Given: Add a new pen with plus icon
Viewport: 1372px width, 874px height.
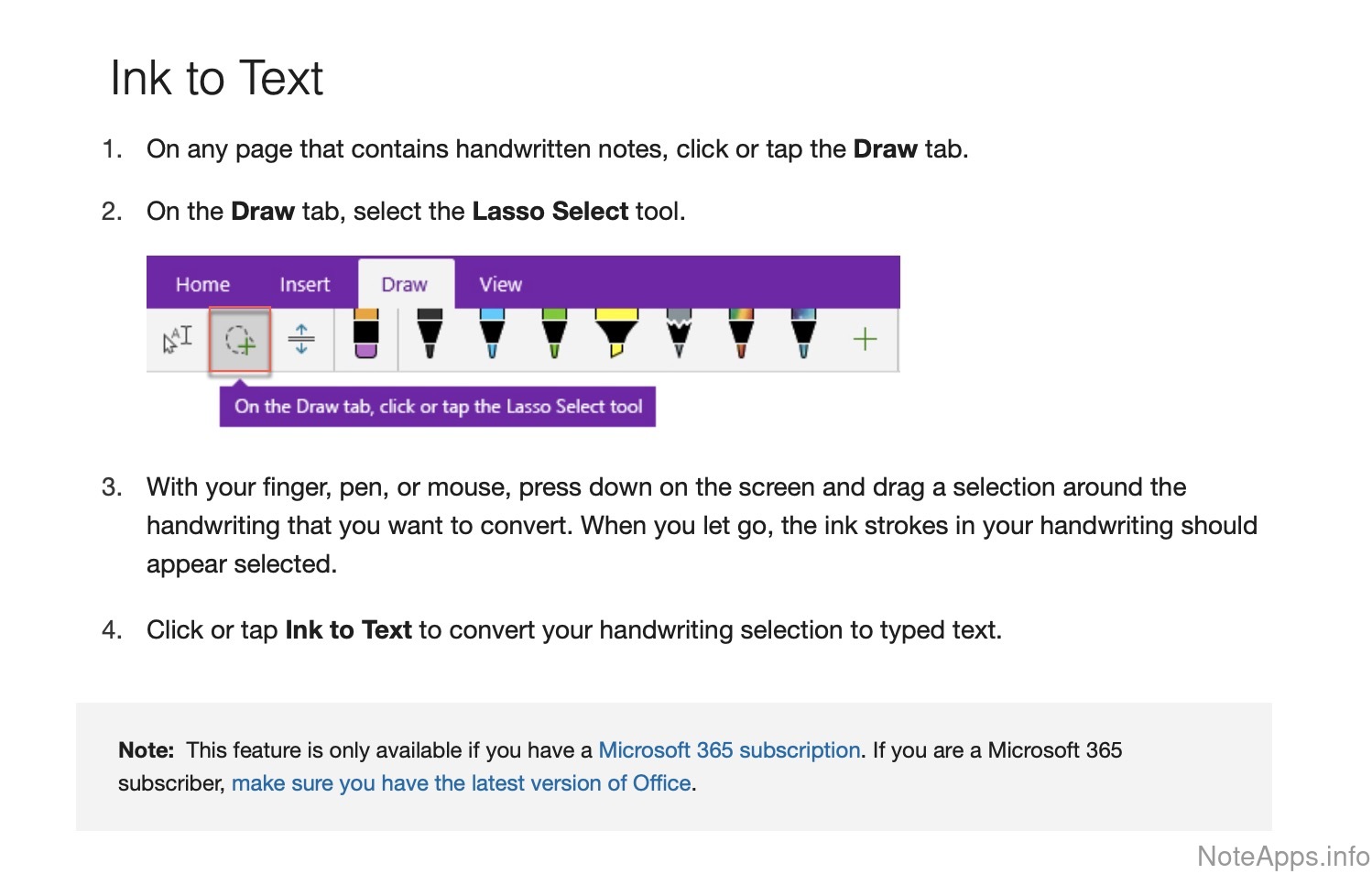Looking at the screenshot, I should (x=865, y=340).
